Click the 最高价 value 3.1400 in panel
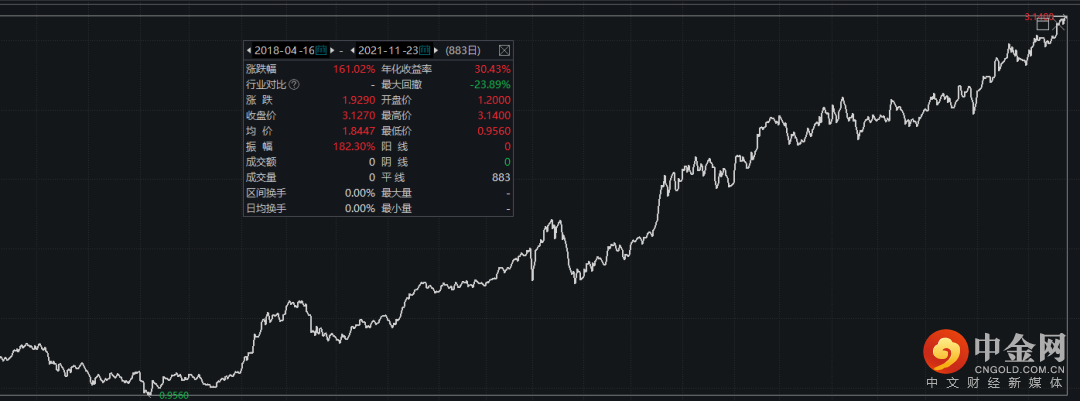The width and height of the screenshot is (1080, 401). tap(495, 115)
